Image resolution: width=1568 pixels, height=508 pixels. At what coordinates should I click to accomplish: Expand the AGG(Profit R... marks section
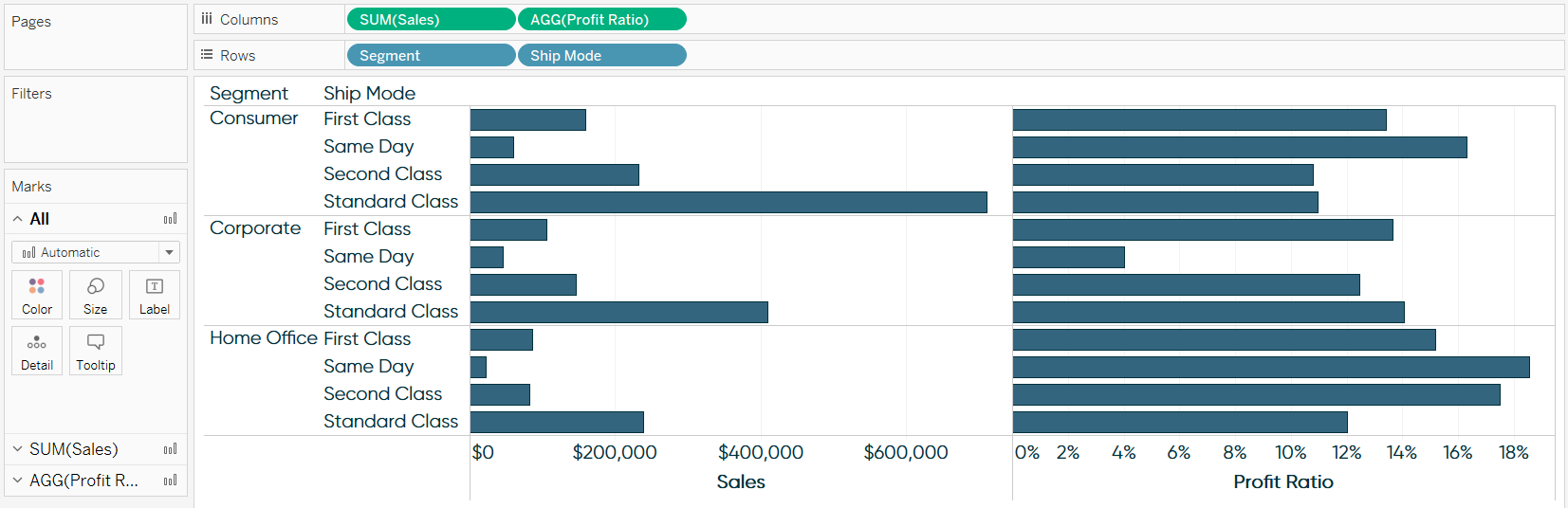pos(18,481)
